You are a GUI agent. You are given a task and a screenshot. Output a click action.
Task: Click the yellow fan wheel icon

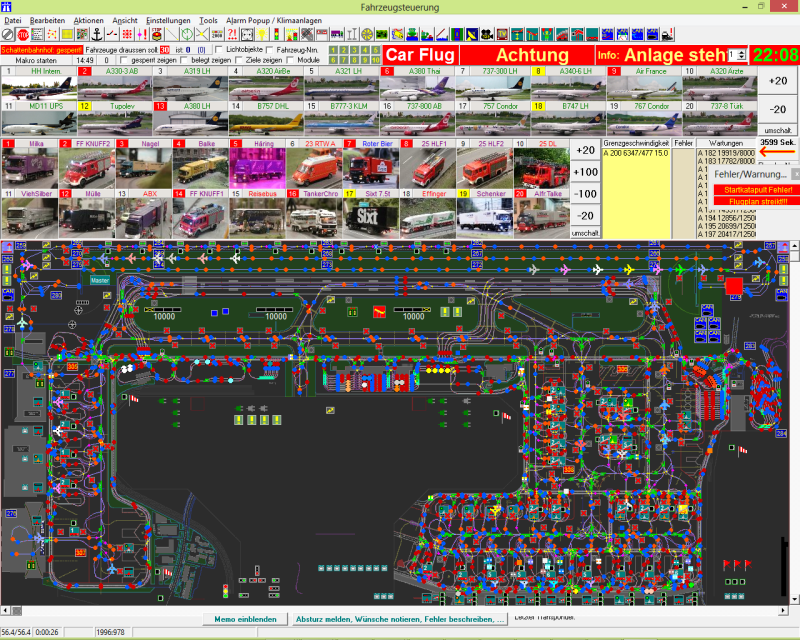[367, 35]
